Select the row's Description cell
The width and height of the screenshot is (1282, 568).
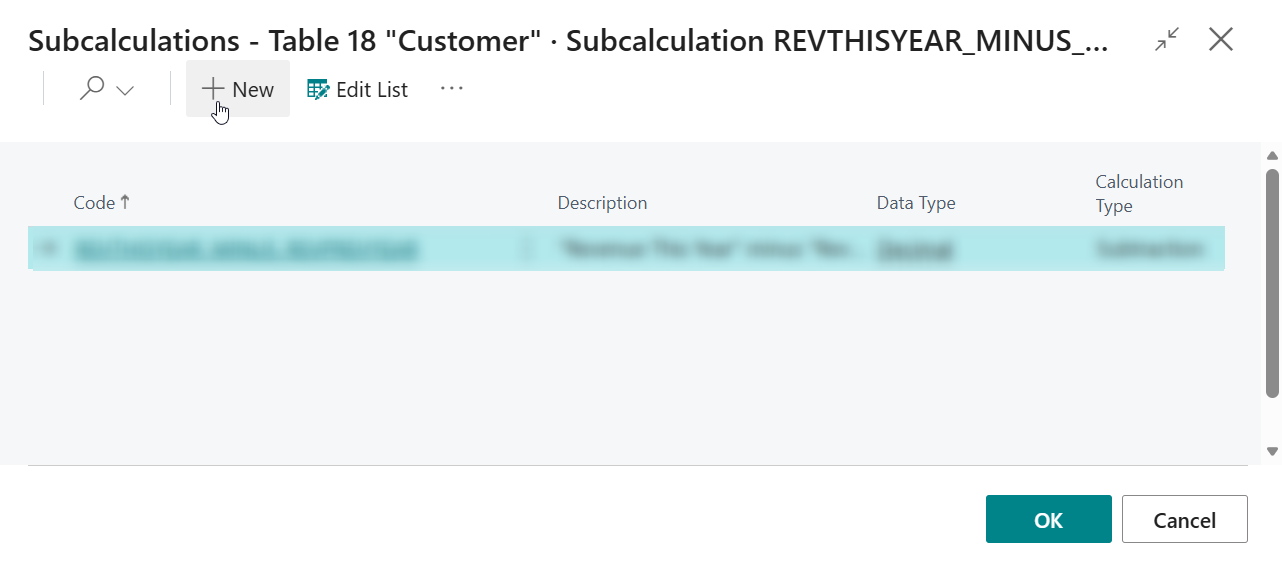point(710,250)
